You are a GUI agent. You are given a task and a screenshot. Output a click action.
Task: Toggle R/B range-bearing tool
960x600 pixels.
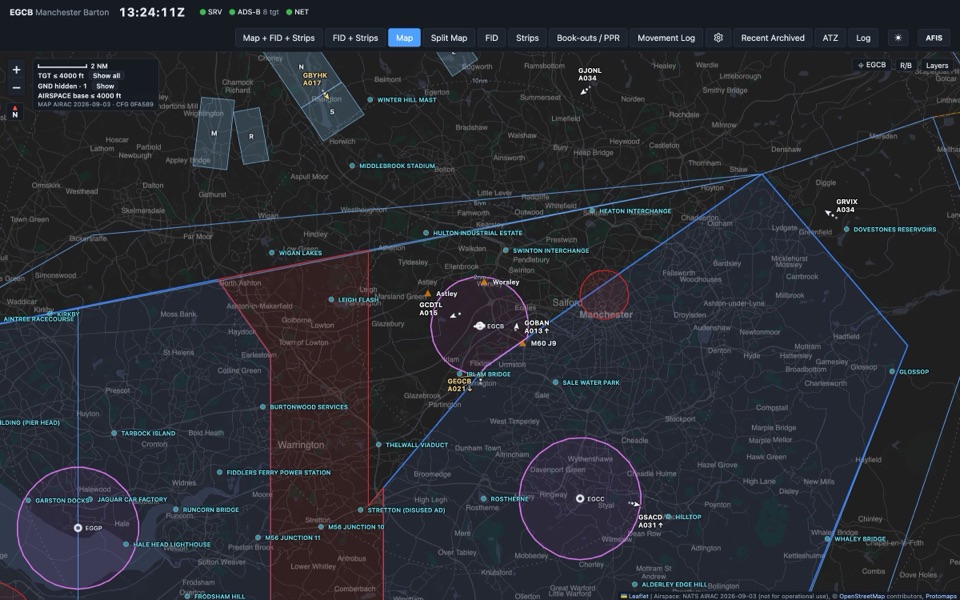pos(906,66)
